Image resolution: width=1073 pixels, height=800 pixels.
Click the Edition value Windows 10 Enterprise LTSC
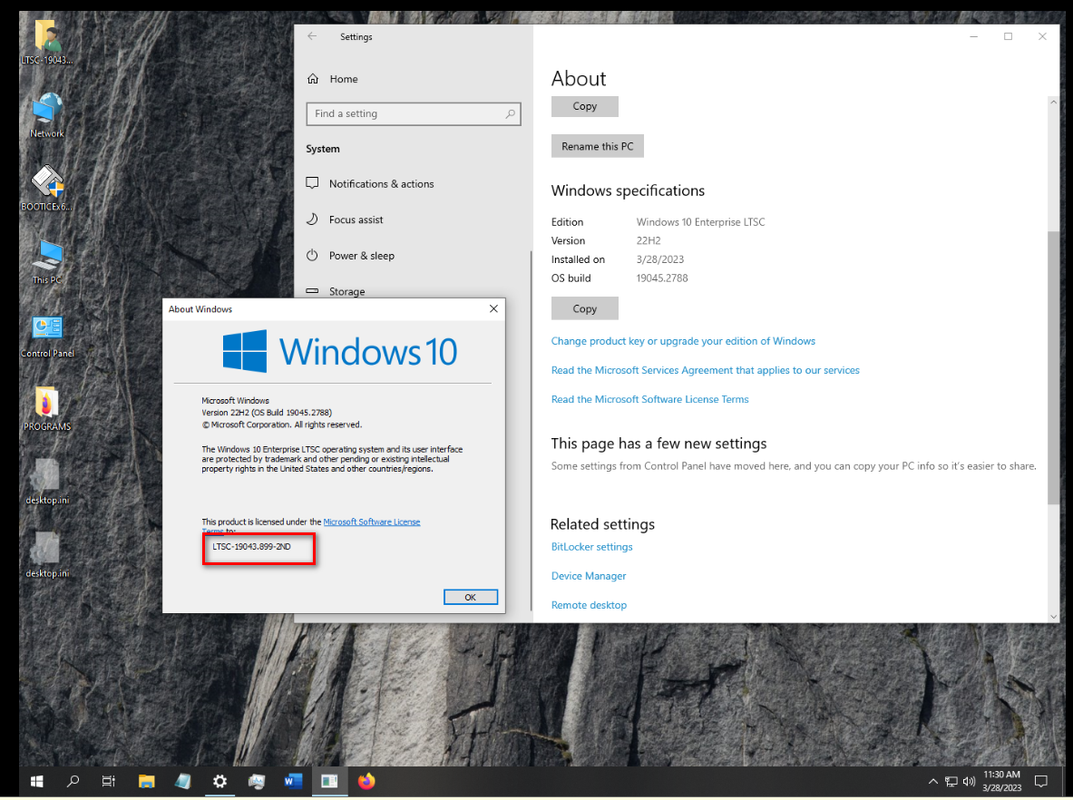point(700,222)
